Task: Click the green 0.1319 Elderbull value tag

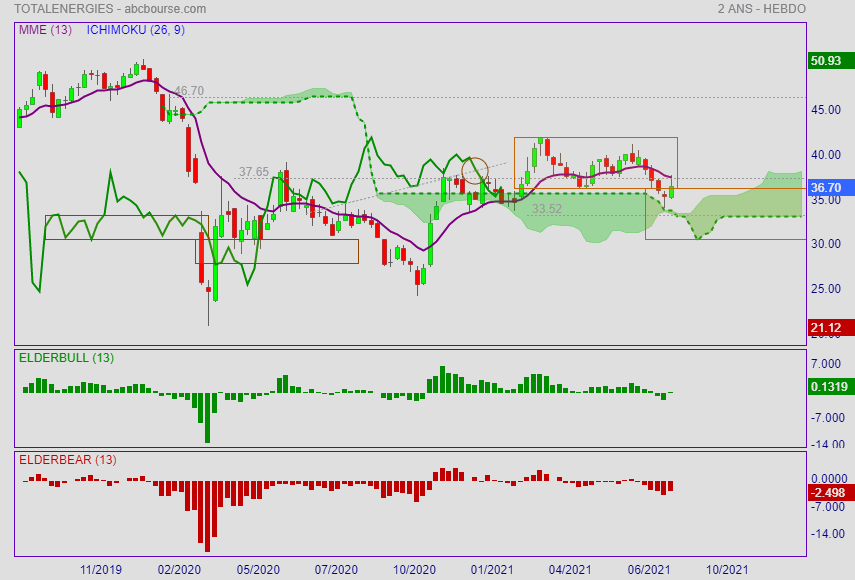Action: point(831,386)
